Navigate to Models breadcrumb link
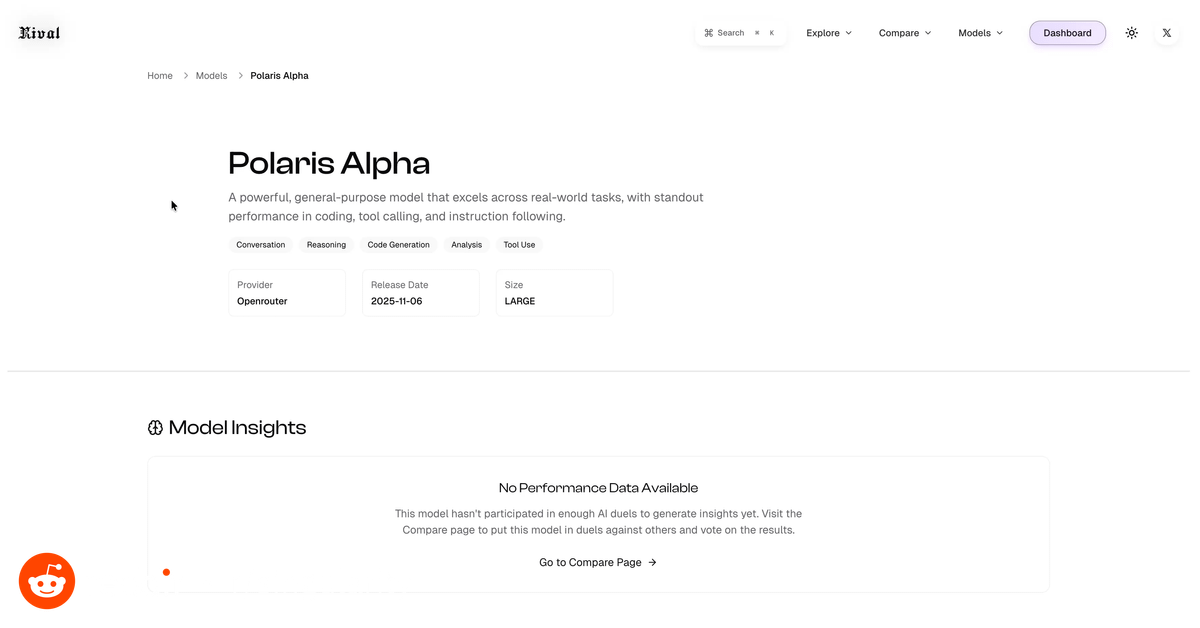 [x=211, y=76]
